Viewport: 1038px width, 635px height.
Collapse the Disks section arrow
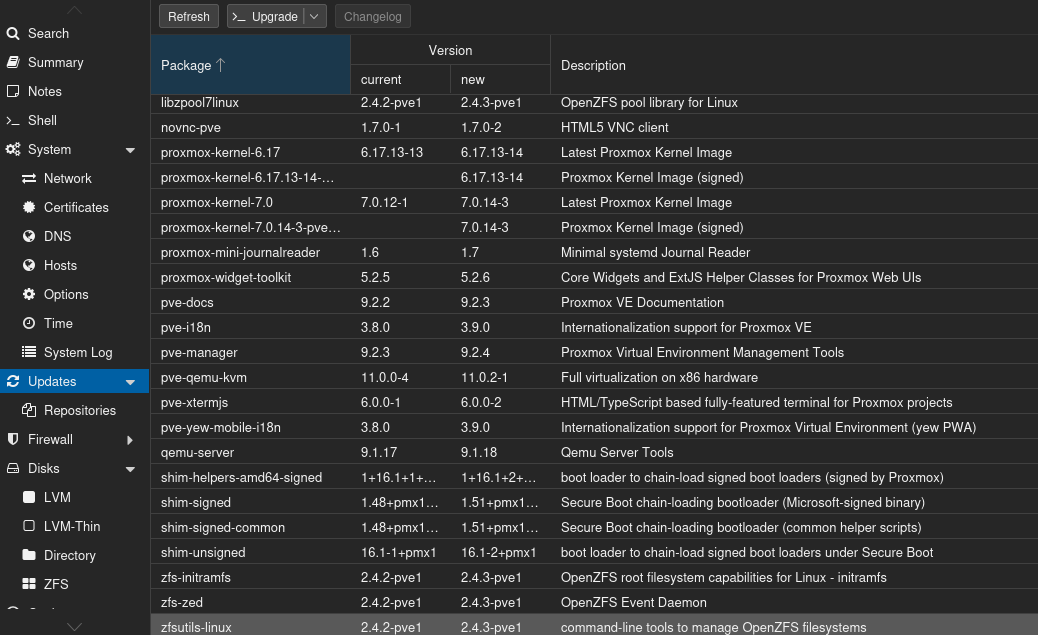point(130,469)
